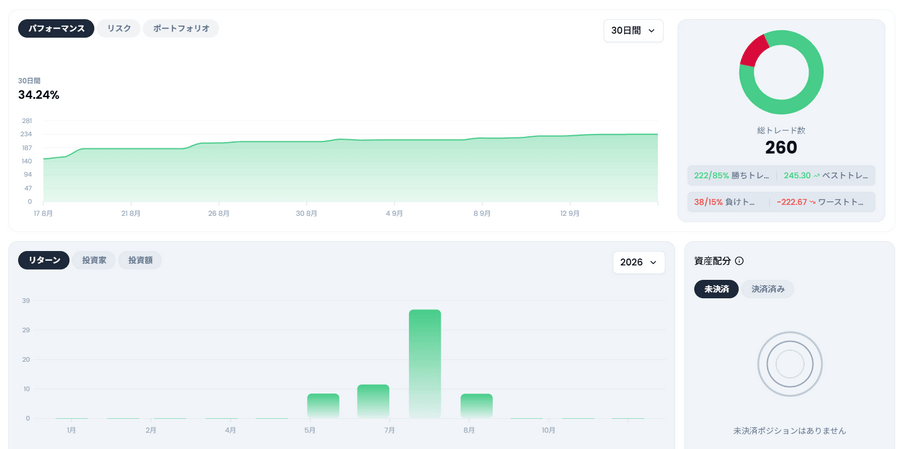
Task: Click the 222/85% winning trades stat
Action: (x=731, y=176)
